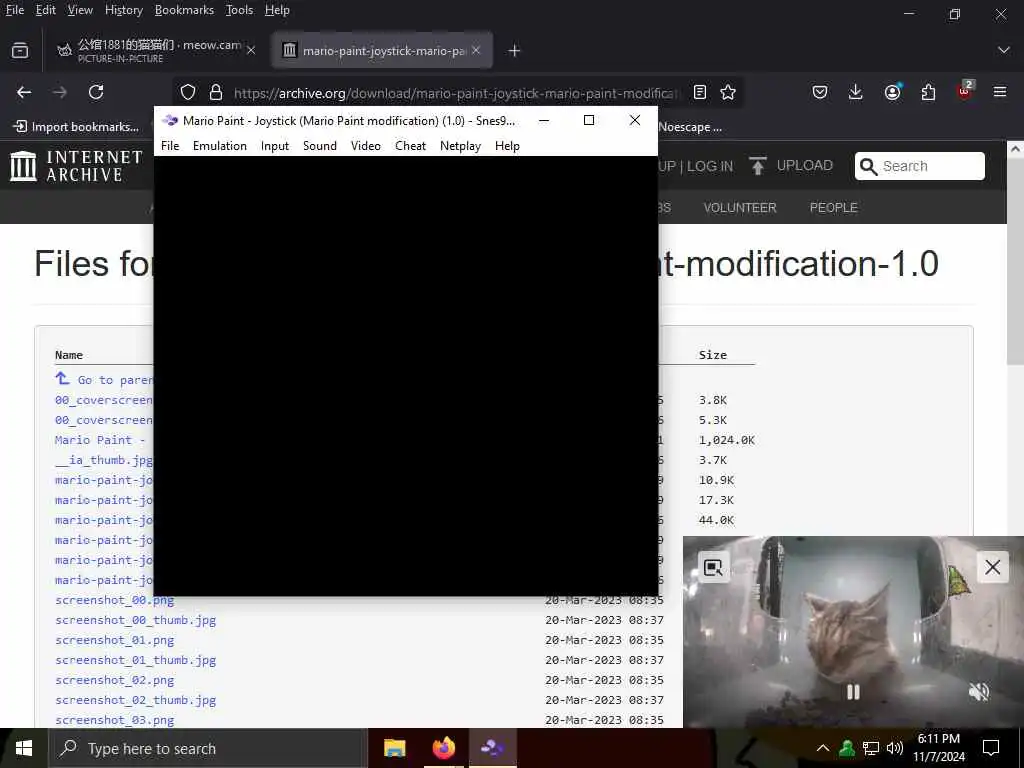Open screenshot_00_thumb.jpg file link

[135, 620]
